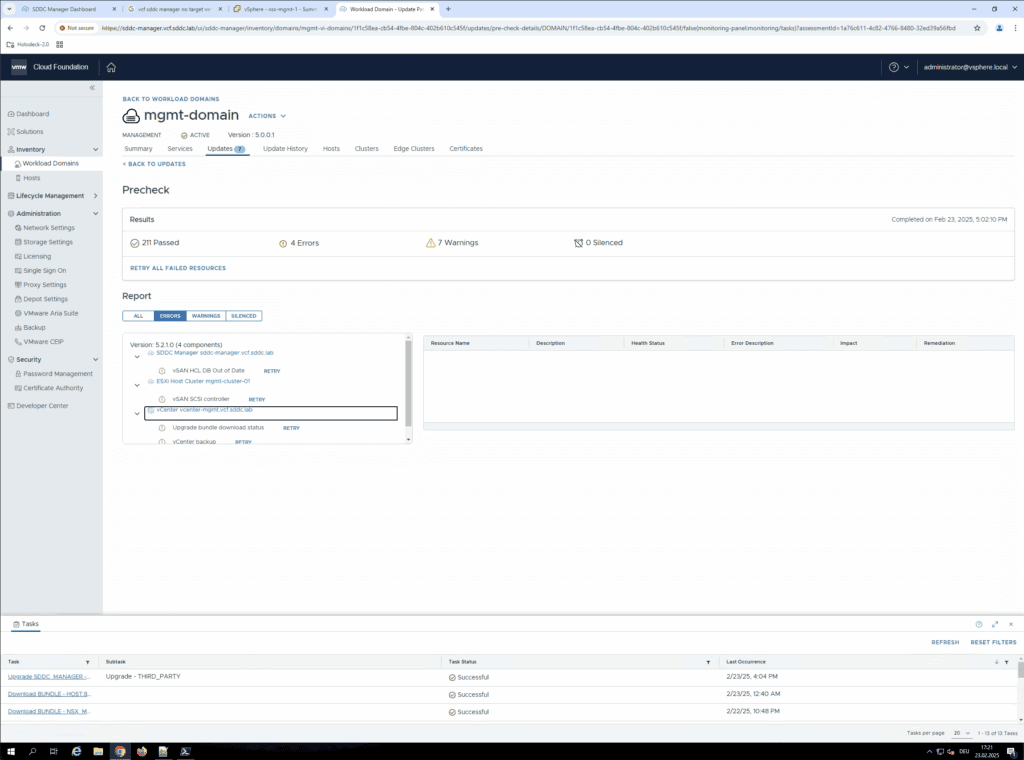Collapse the Administration section

(x=95, y=214)
